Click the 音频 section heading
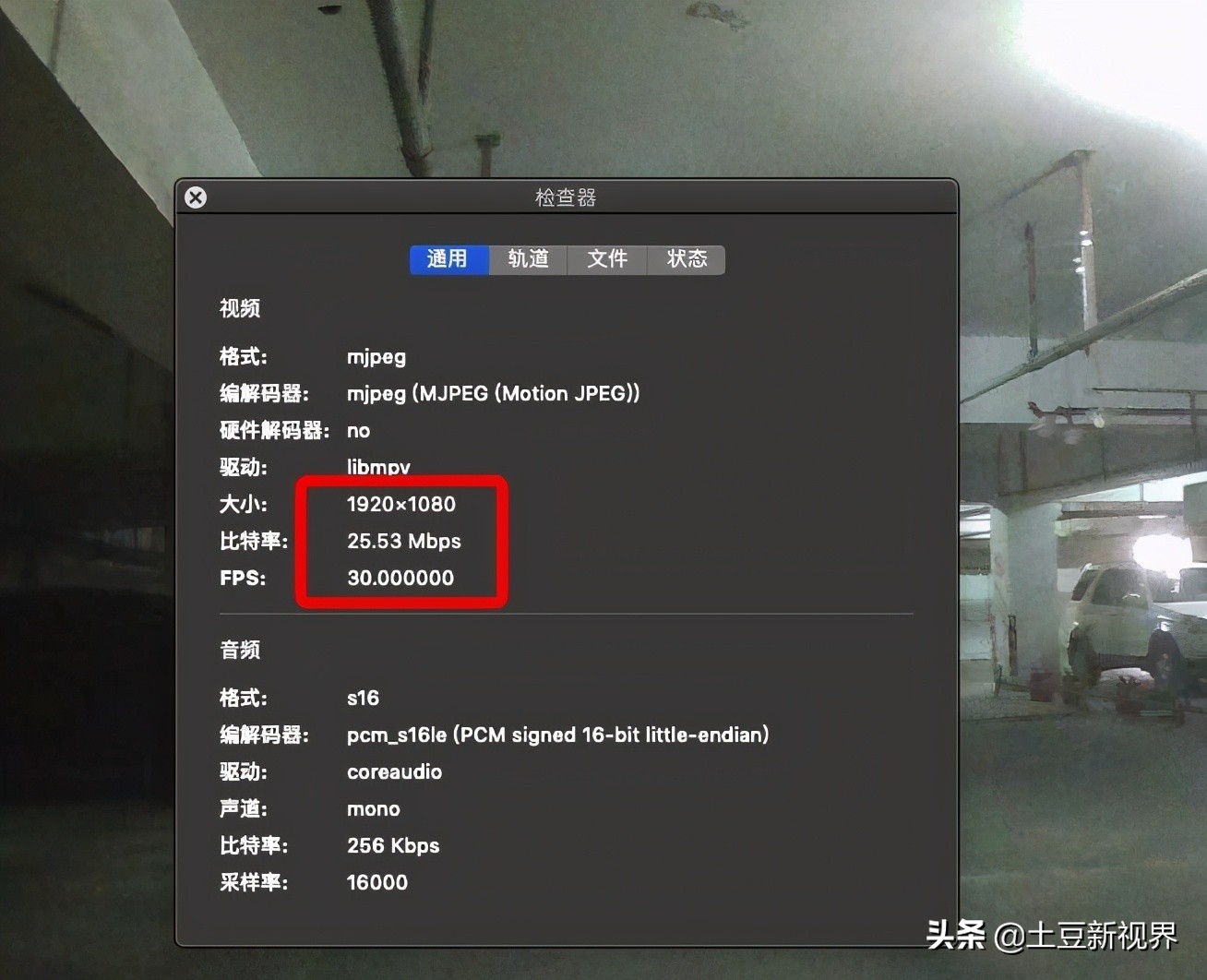 pyautogui.click(x=240, y=650)
